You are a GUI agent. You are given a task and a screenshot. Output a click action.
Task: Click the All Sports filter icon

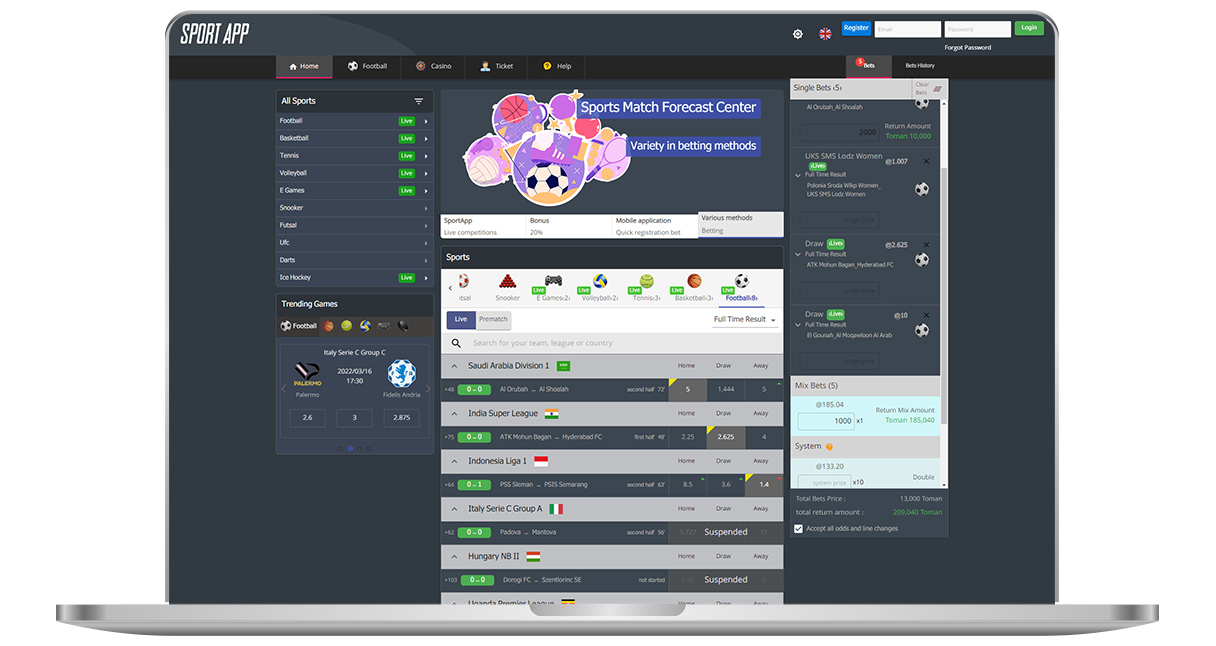pyautogui.click(x=419, y=101)
